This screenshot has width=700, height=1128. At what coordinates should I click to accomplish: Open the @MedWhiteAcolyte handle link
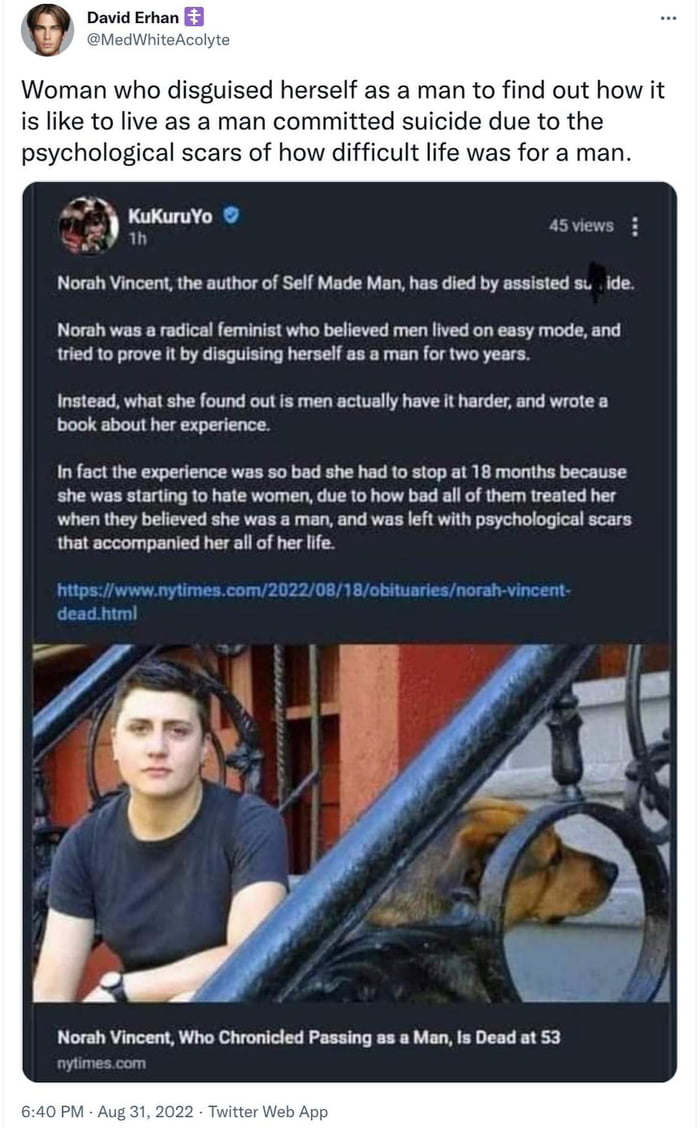[158, 40]
